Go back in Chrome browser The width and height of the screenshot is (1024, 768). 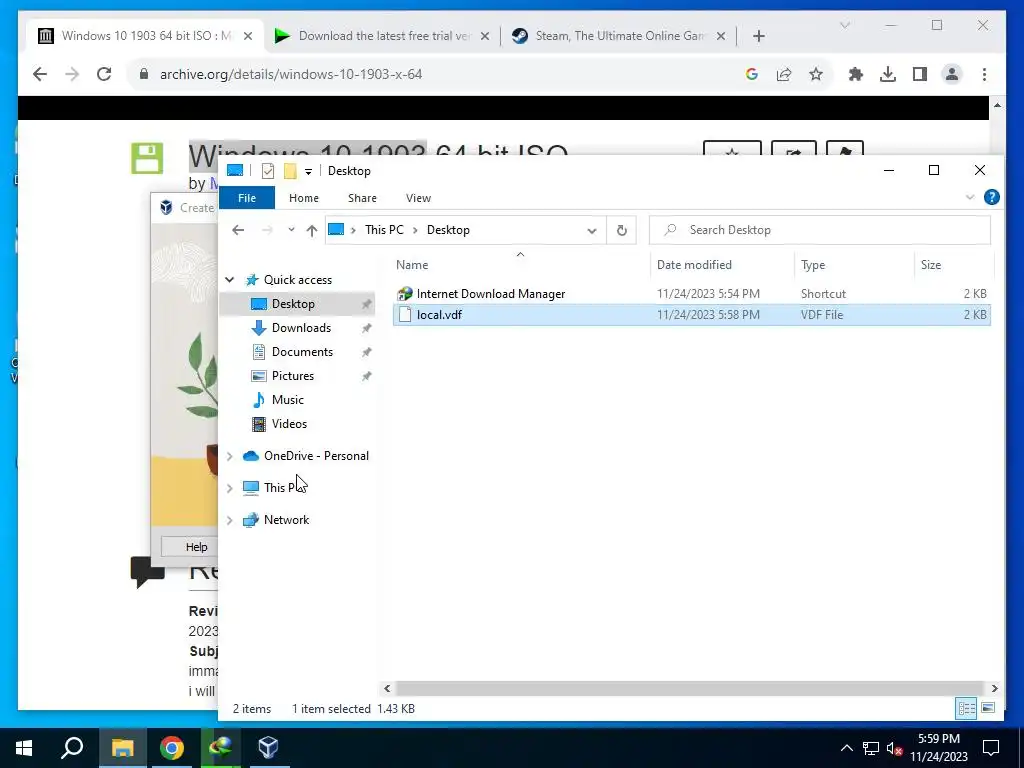point(40,74)
